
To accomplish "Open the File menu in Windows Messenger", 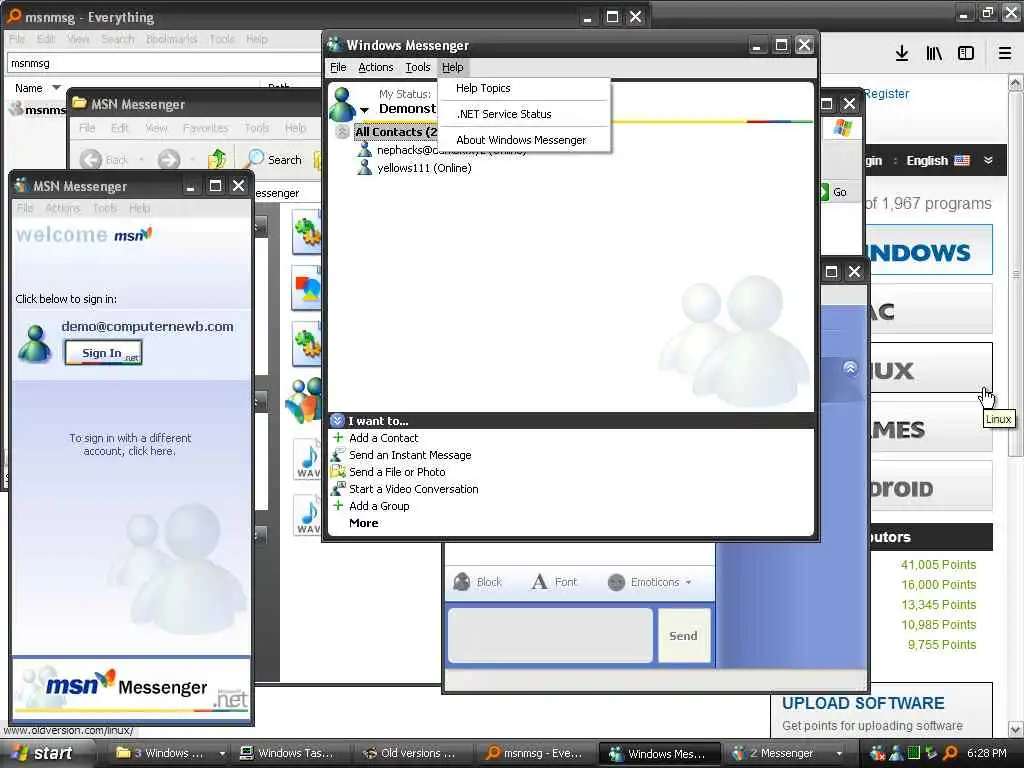I will click(338, 67).
